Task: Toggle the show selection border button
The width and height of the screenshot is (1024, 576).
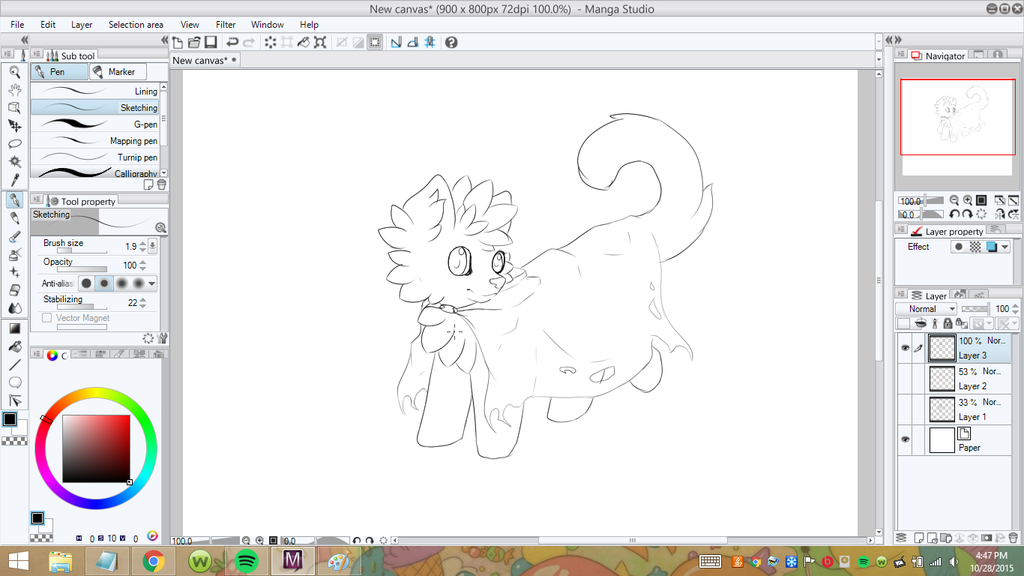Action: pos(374,42)
